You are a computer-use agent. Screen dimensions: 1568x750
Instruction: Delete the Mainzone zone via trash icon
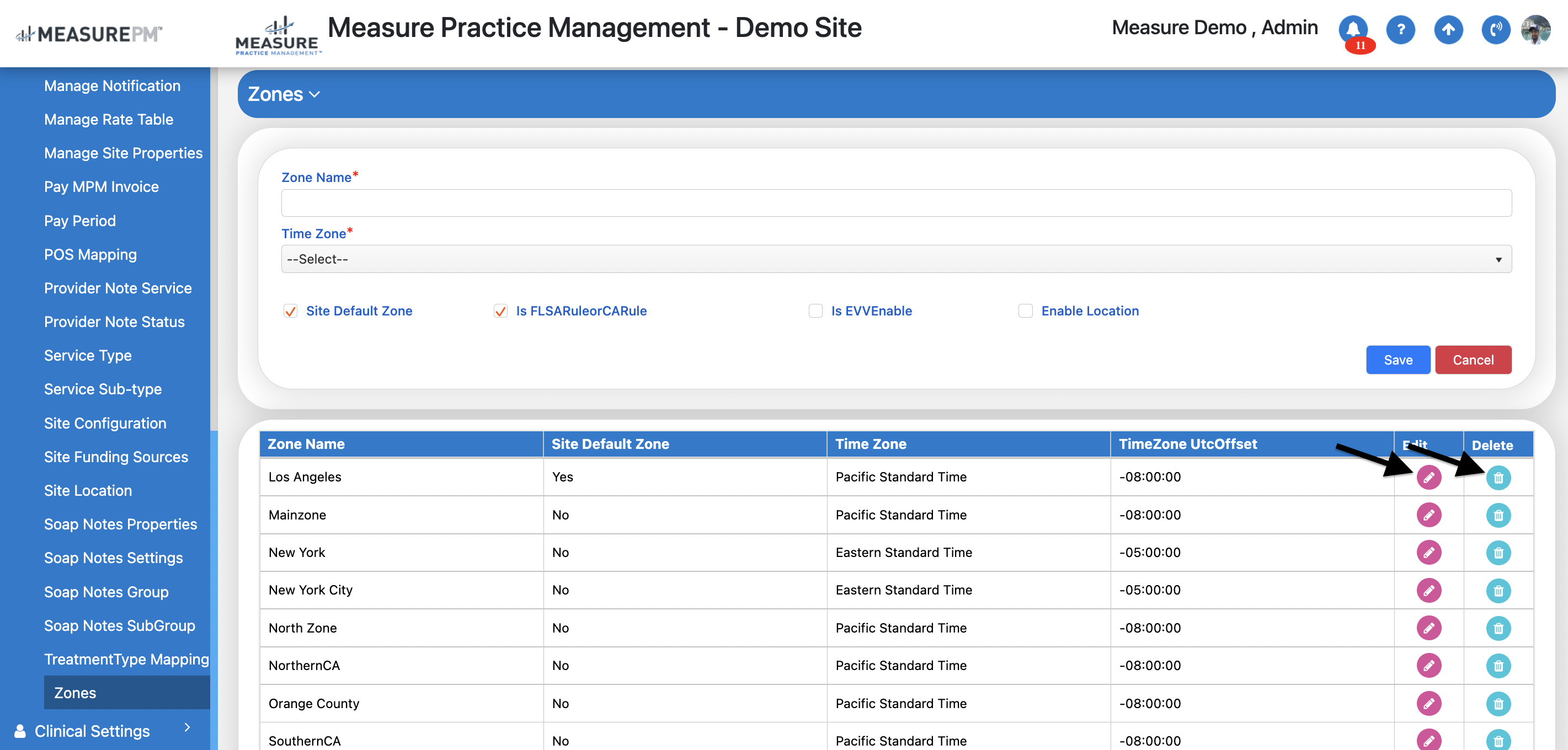click(1498, 516)
